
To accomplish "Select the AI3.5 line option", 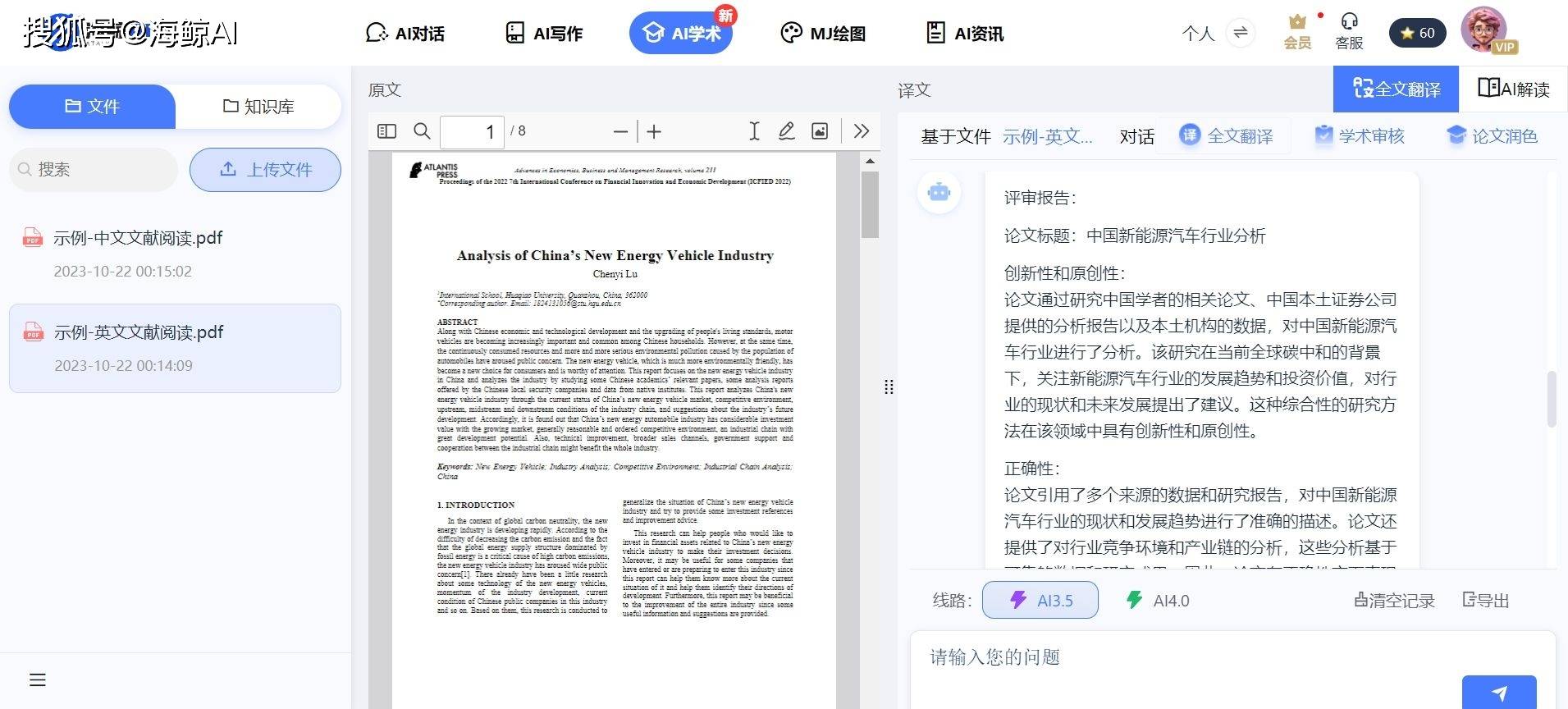I will click(1040, 600).
